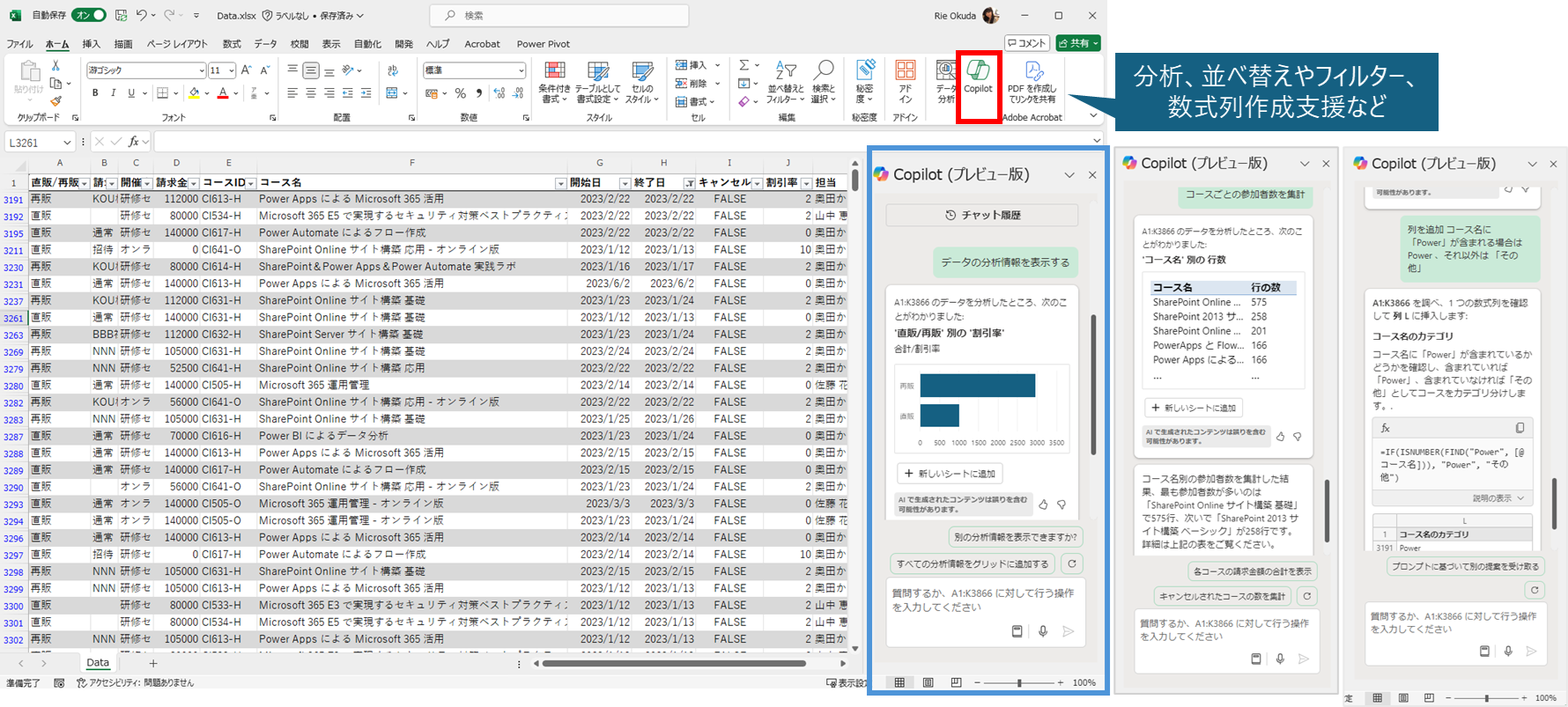Select the Data sheet tab

(x=98, y=663)
